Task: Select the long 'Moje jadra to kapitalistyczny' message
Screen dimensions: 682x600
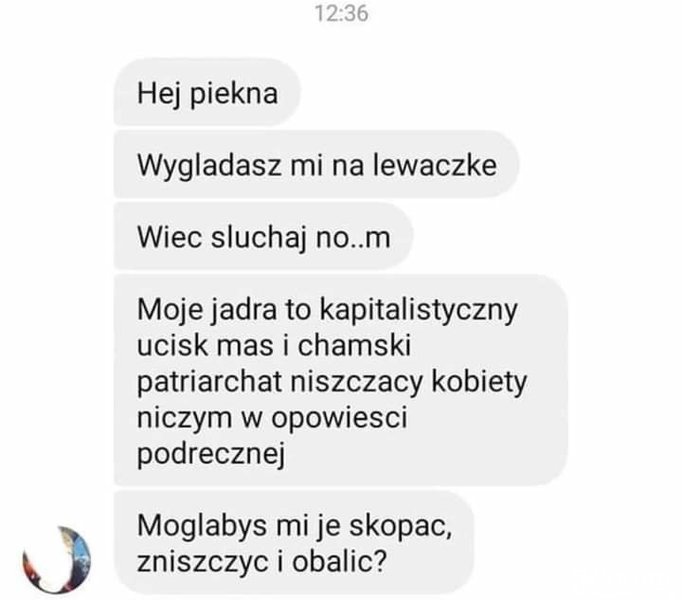Action: click(x=341, y=381)
